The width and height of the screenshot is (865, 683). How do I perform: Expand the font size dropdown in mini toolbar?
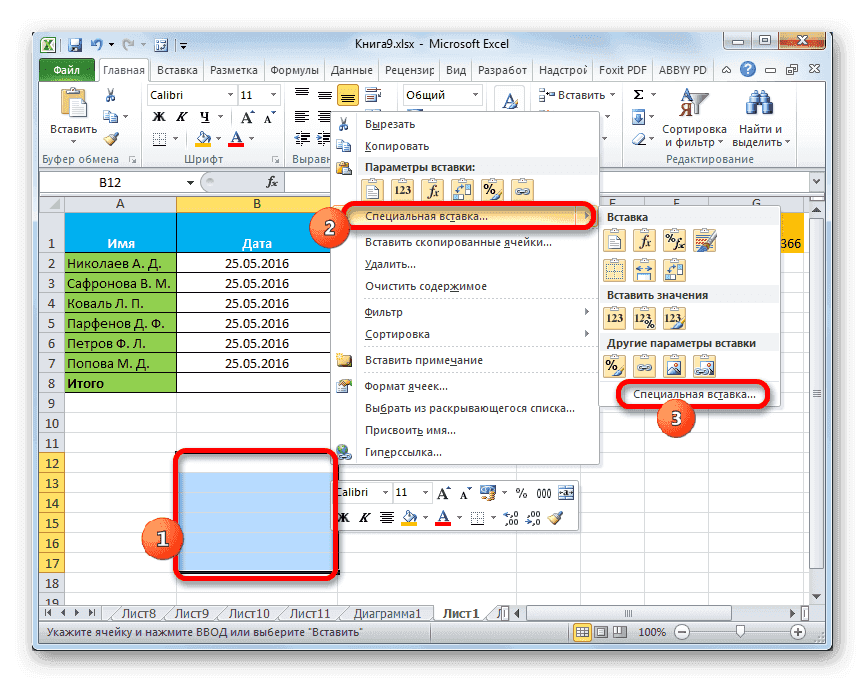click(425, 492)
